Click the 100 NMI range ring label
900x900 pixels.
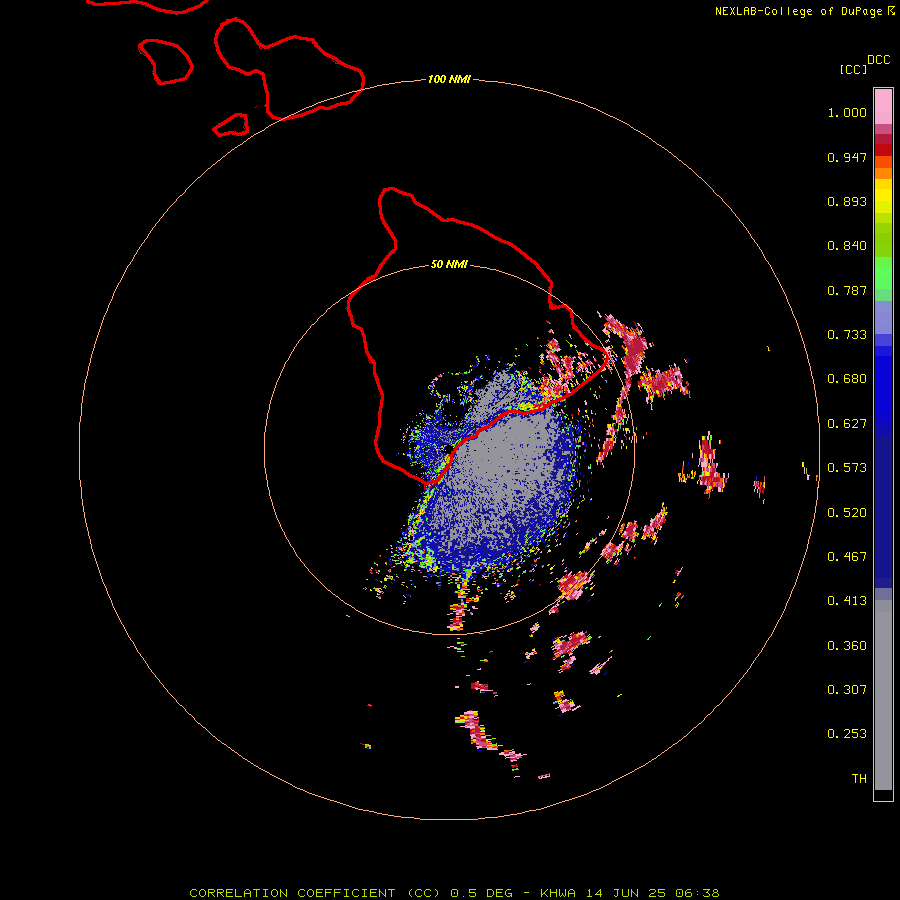click(449, 79)
